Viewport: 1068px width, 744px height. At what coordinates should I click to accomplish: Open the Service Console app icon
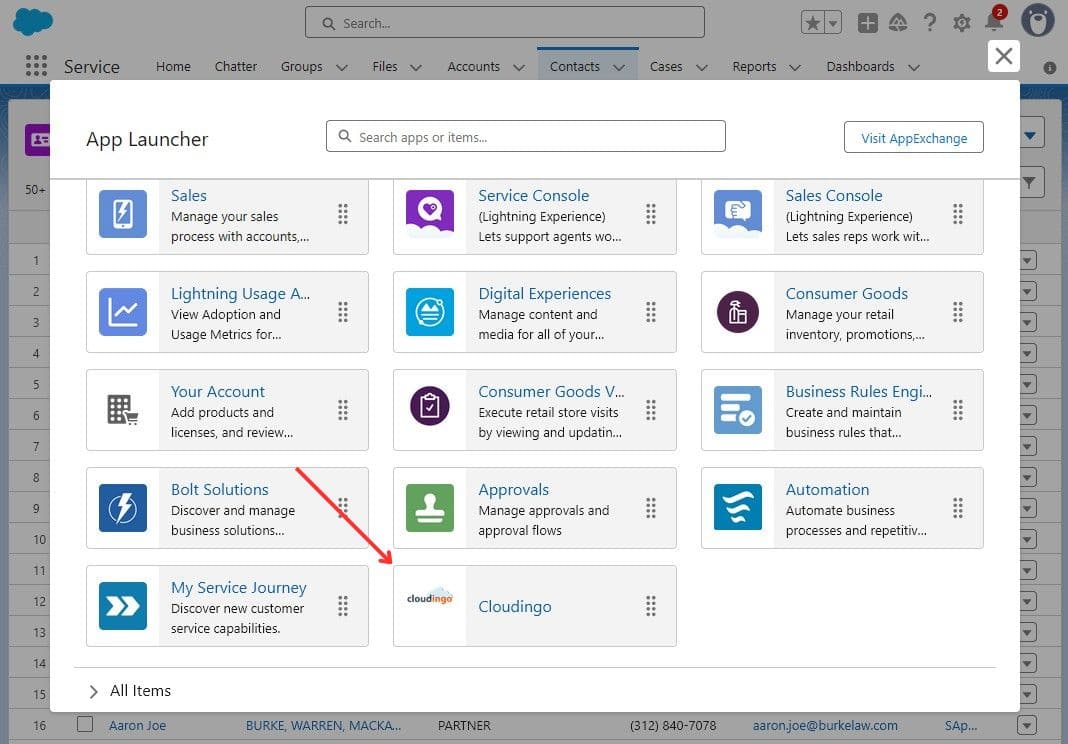[429, 213]
